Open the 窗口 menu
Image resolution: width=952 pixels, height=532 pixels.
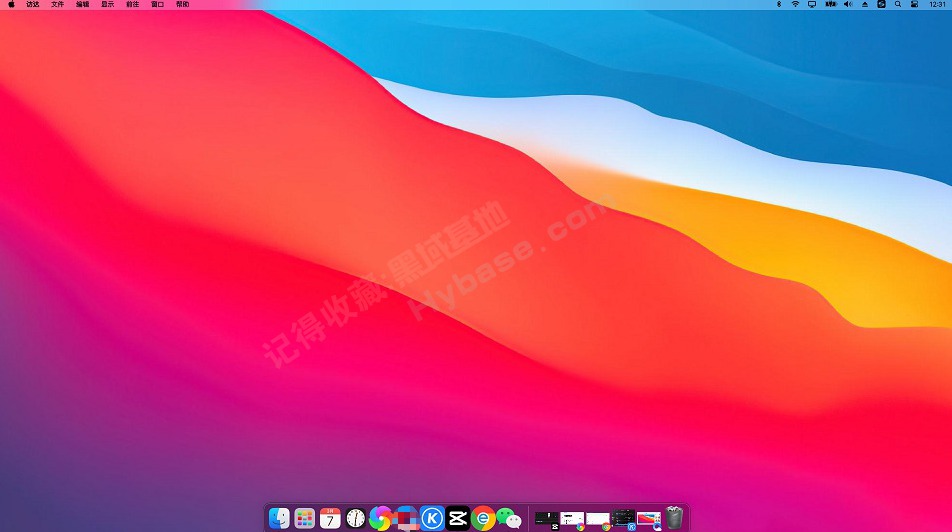(157, 4)
